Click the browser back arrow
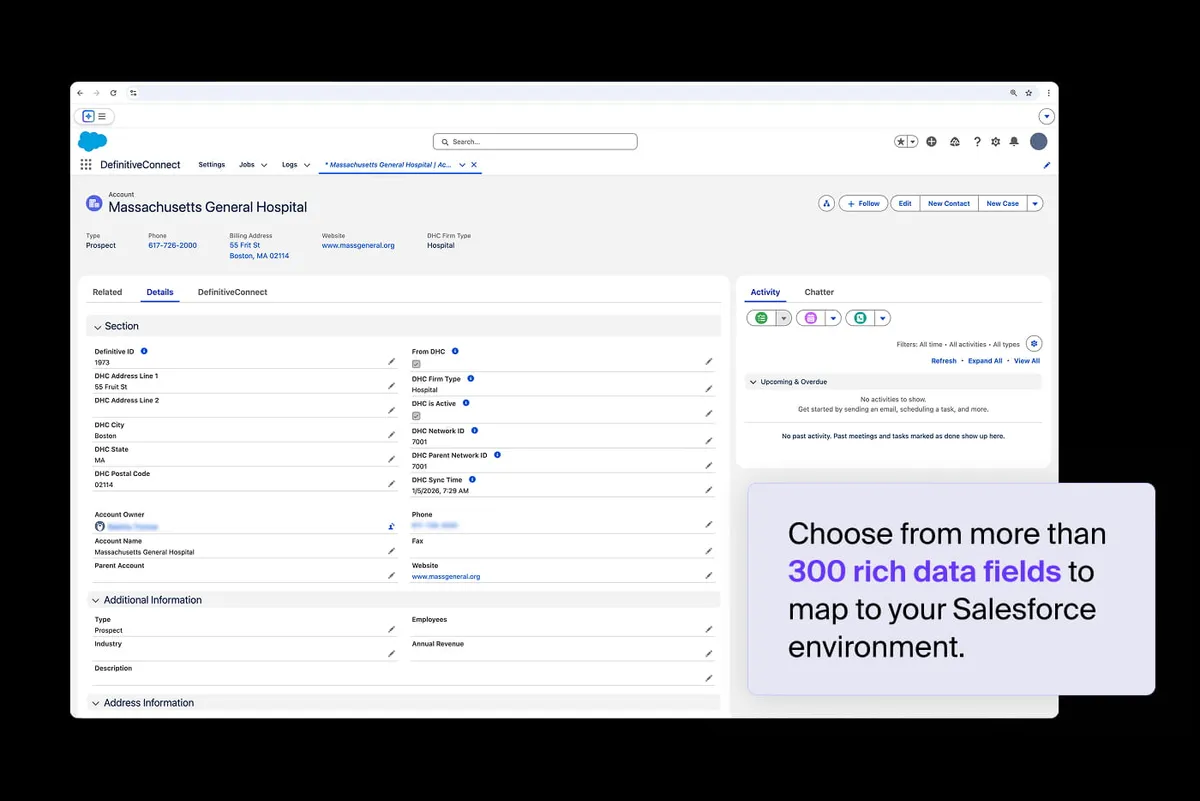1200x801 pixels. pos(80,93)
